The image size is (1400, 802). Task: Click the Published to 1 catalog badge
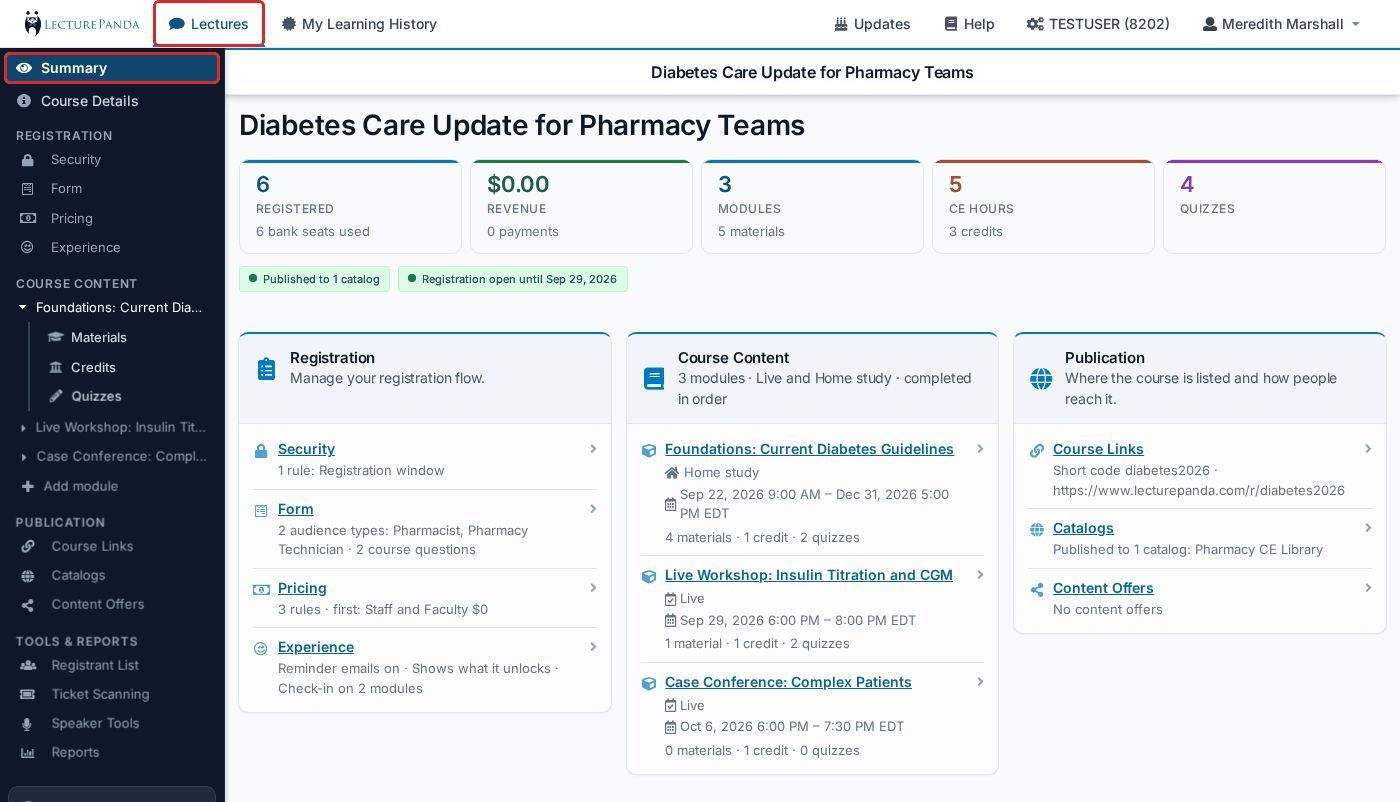(x=314, y=279)
